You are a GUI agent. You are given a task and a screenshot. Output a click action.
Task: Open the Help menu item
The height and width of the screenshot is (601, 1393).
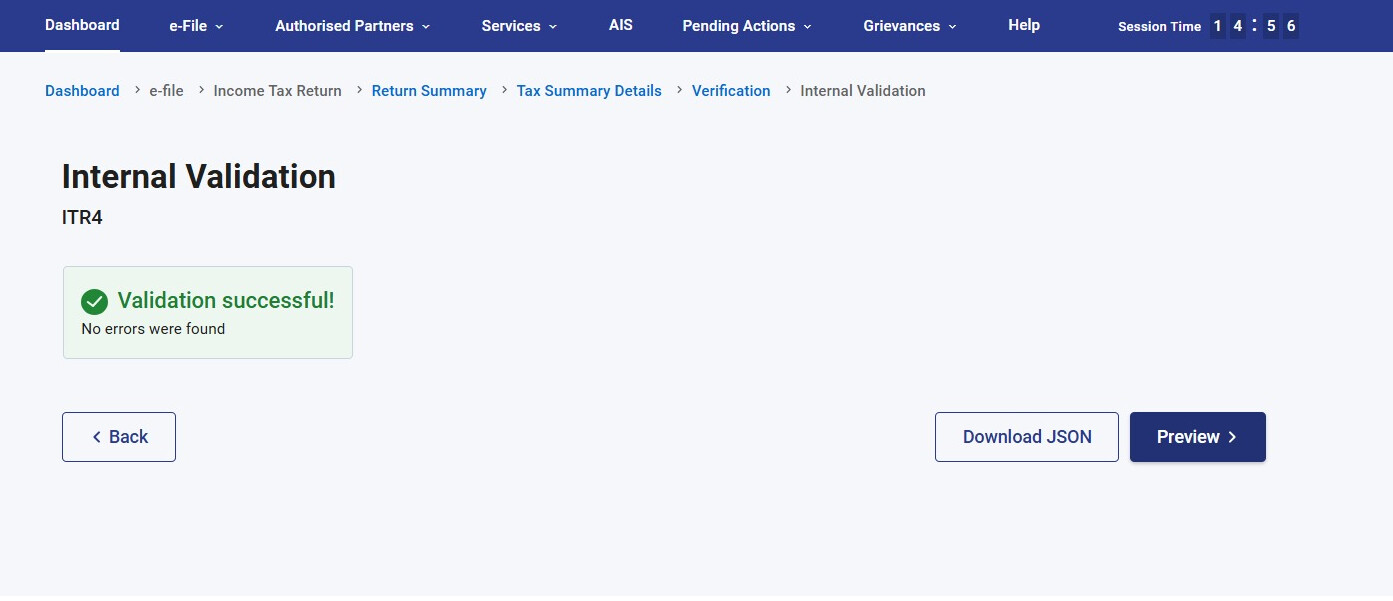tap(1023, 25)
